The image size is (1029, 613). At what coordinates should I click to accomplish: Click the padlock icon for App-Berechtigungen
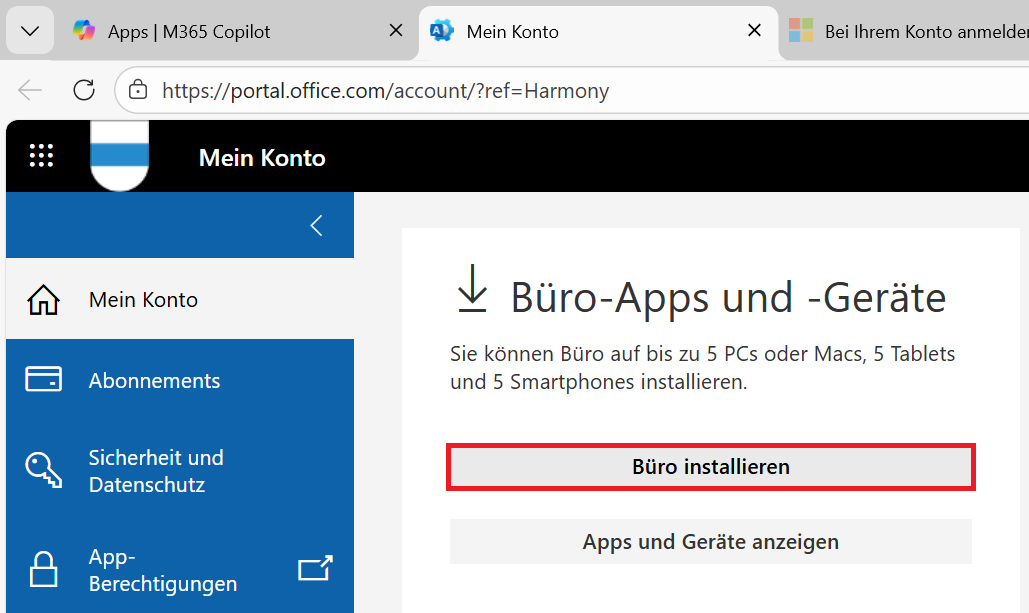(x=44, y=570)
